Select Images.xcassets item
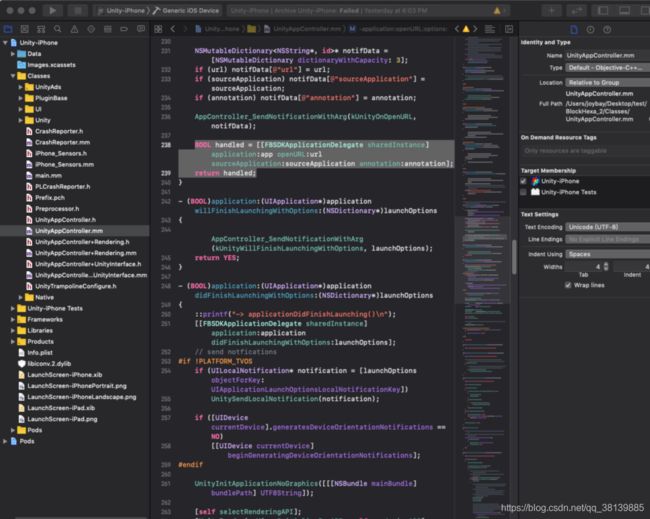 pos(51,65)
